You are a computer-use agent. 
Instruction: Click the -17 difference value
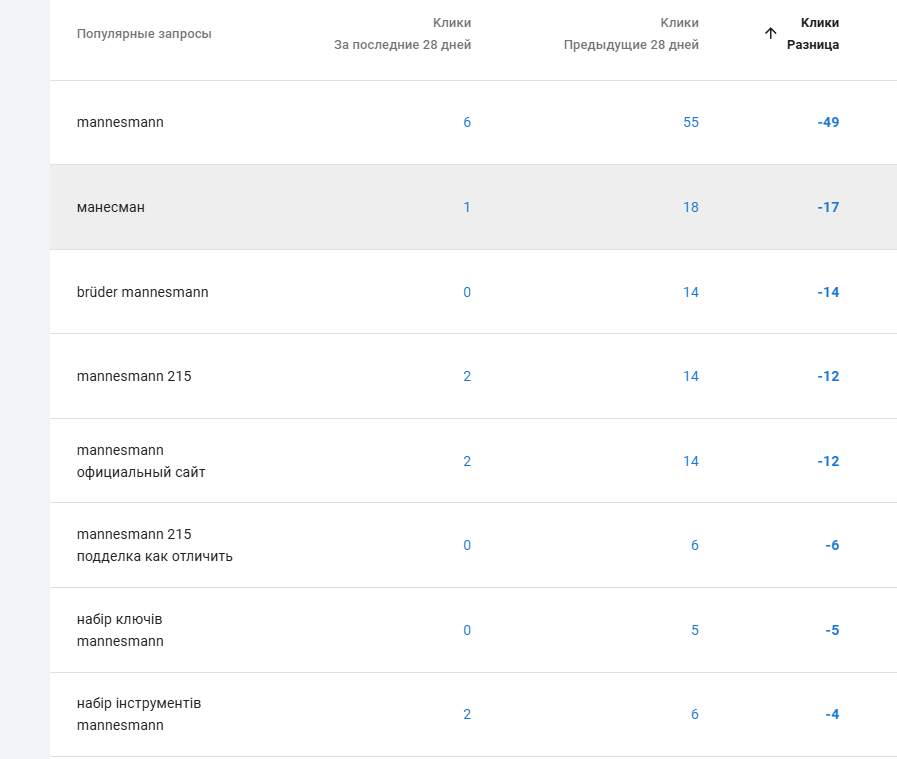click(x=827, y=207)
